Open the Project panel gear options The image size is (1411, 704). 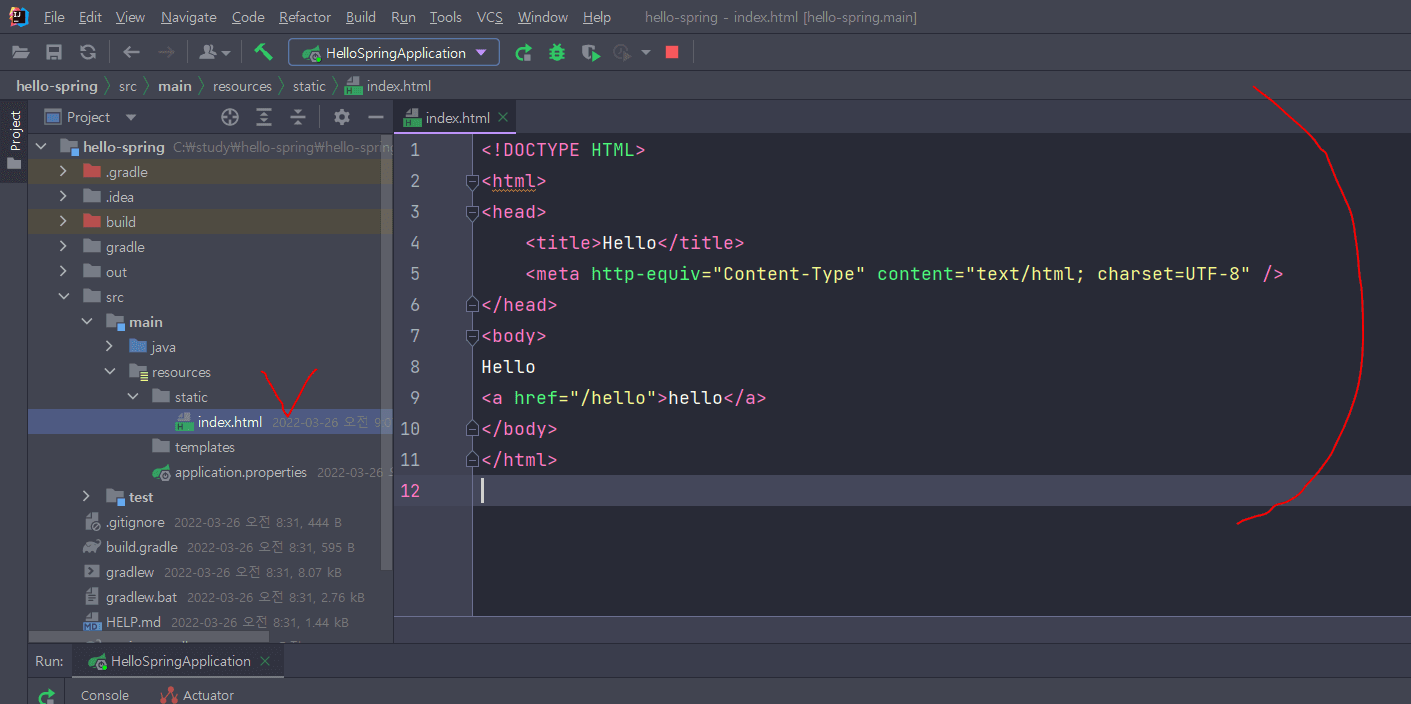point(342,117)
